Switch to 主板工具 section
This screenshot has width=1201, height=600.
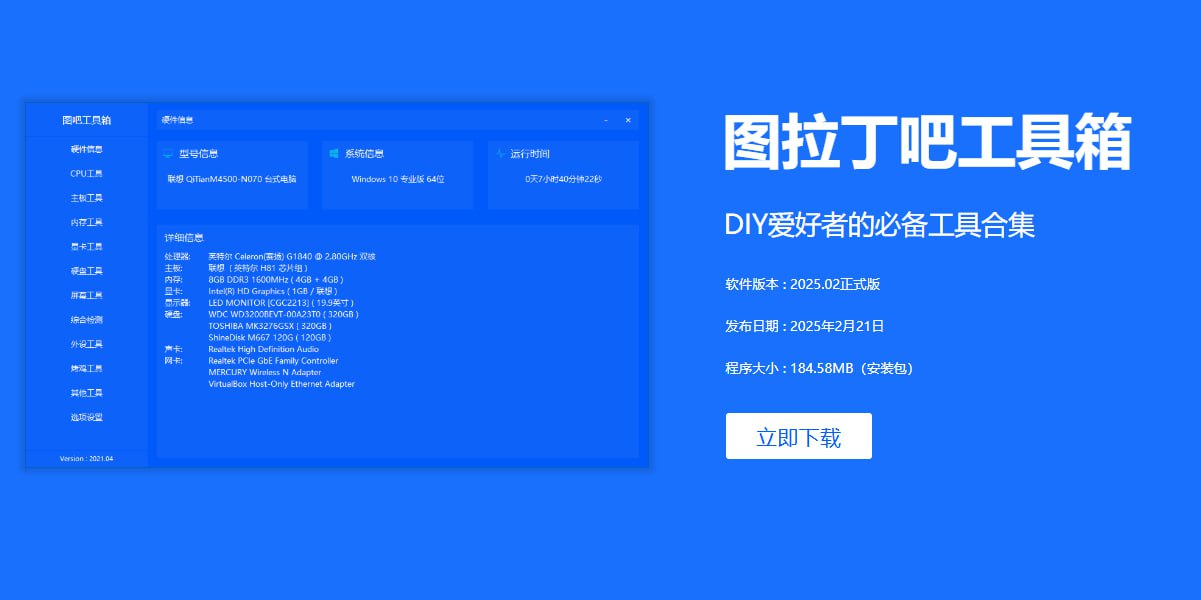click(x=87, y=198)
